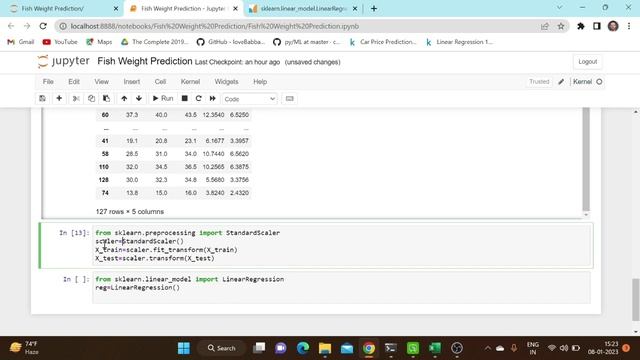Save notebook with the floppy disk icon
The width and height of the screenshot is (640, 360).
[42, 98]
